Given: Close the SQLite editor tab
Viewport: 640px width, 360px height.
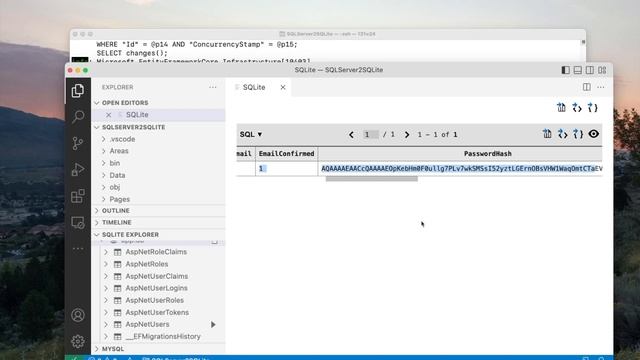Looking at the screenshot, I should pyautogui.click(x=283, y=87).
